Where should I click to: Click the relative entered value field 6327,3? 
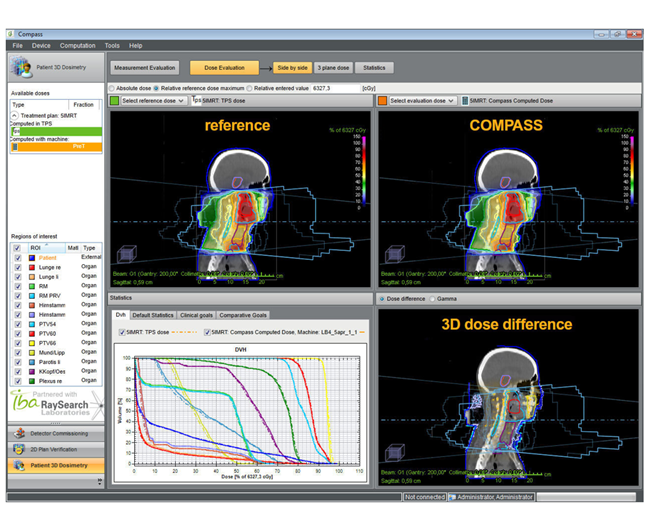(x=335, y=88)
